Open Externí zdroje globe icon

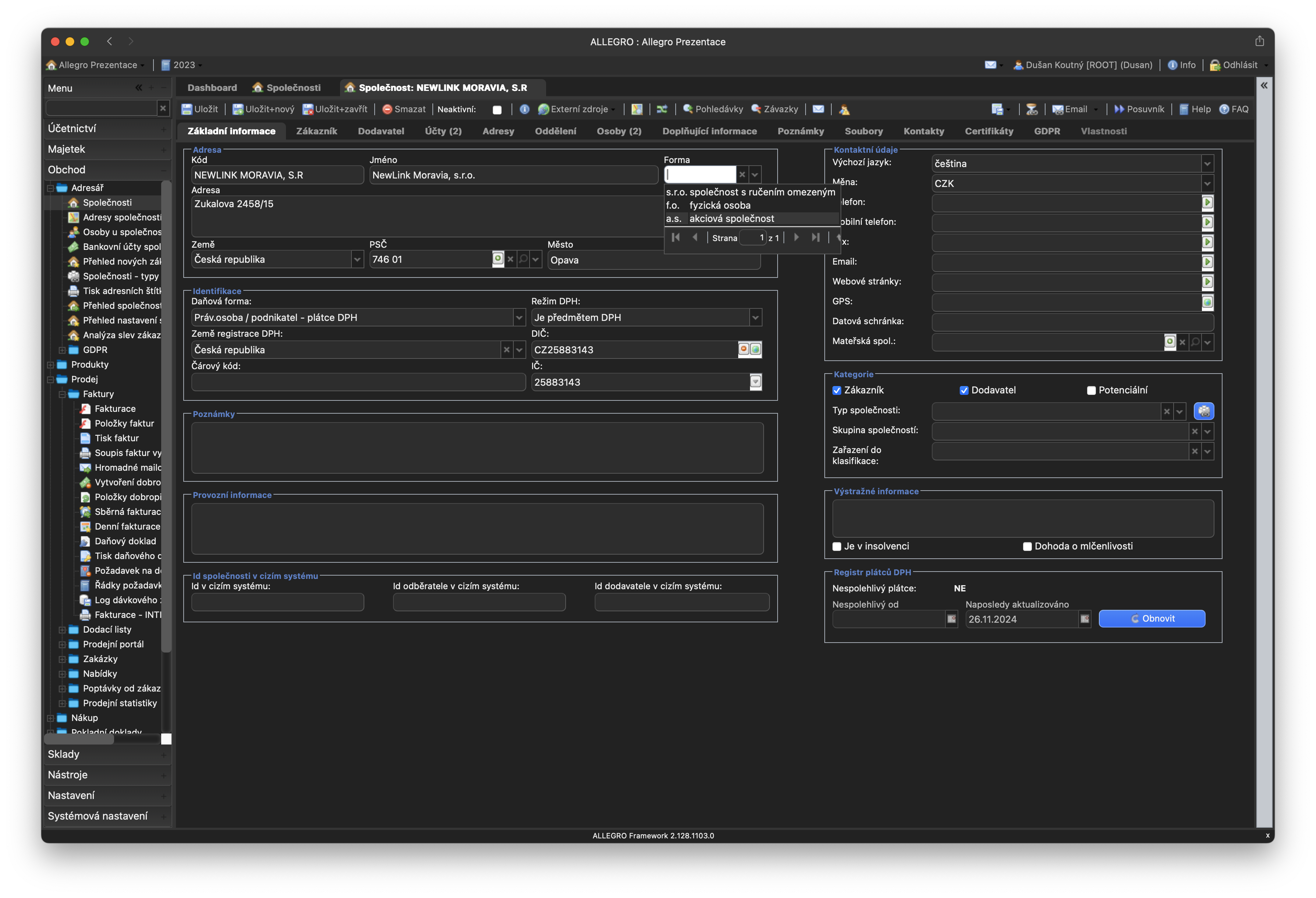click(543, 109)
